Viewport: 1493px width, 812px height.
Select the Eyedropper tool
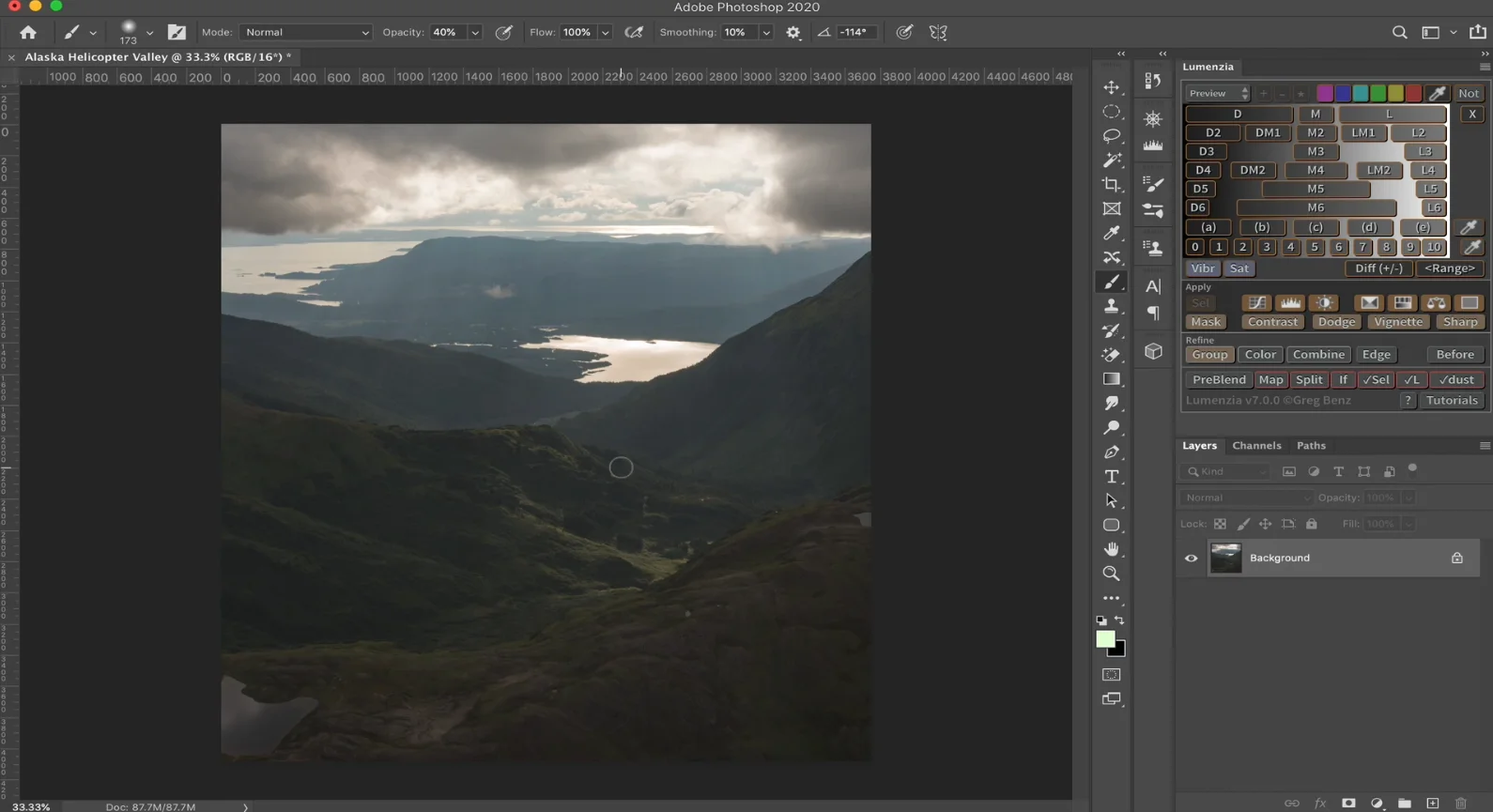tap(1112, 234)
